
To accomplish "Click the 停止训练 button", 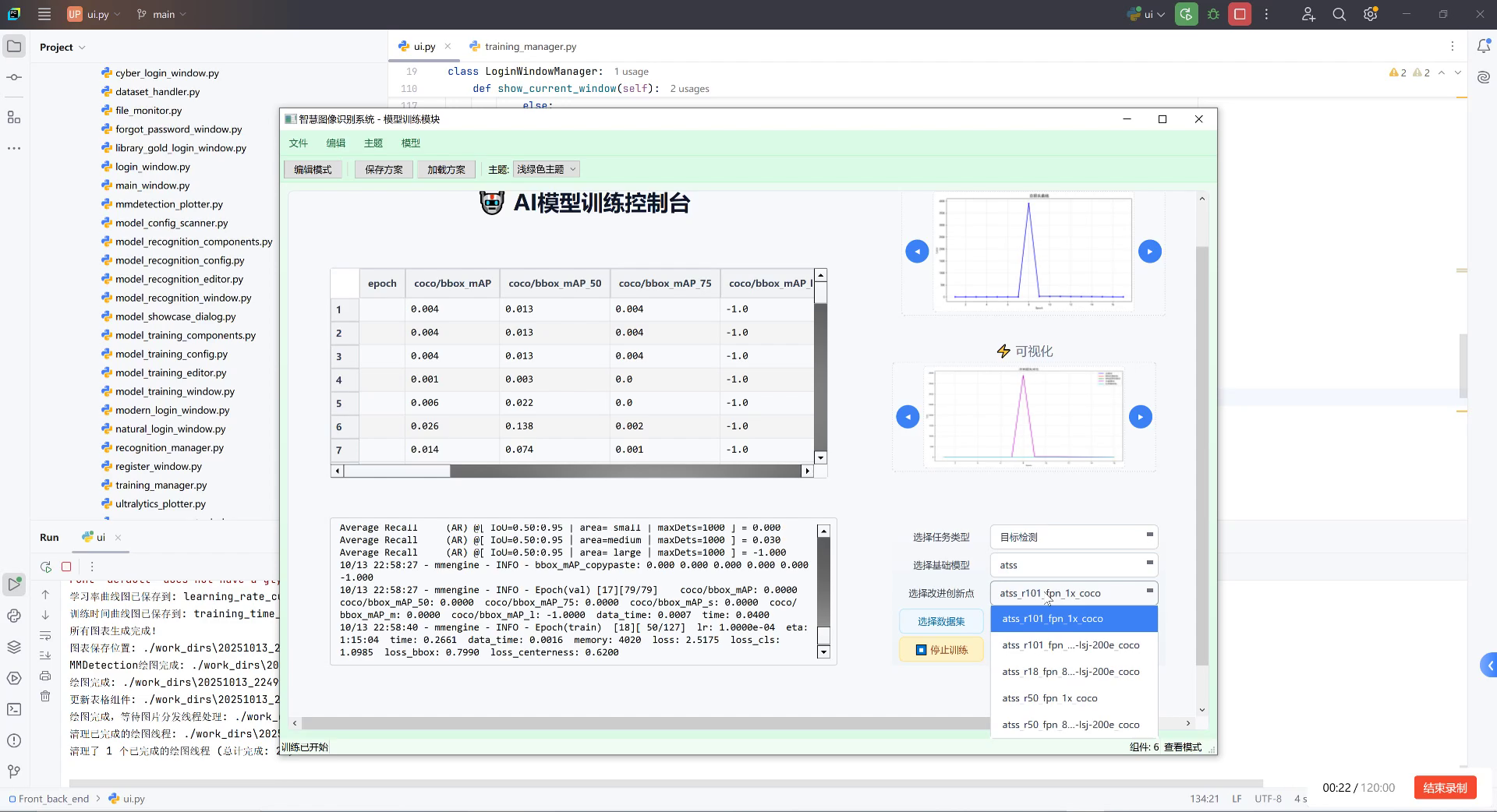I will click(x=941, y=649).
